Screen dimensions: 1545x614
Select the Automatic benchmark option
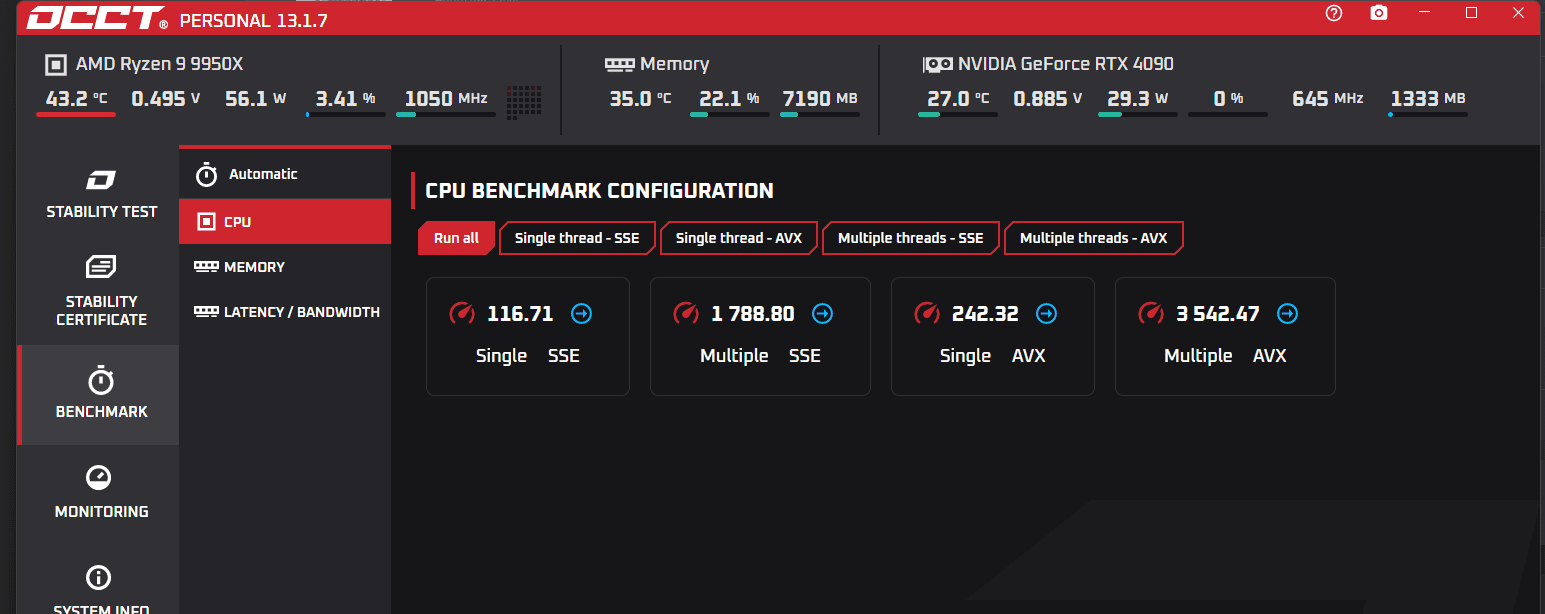pyautogui.click(x=285, y=174)
